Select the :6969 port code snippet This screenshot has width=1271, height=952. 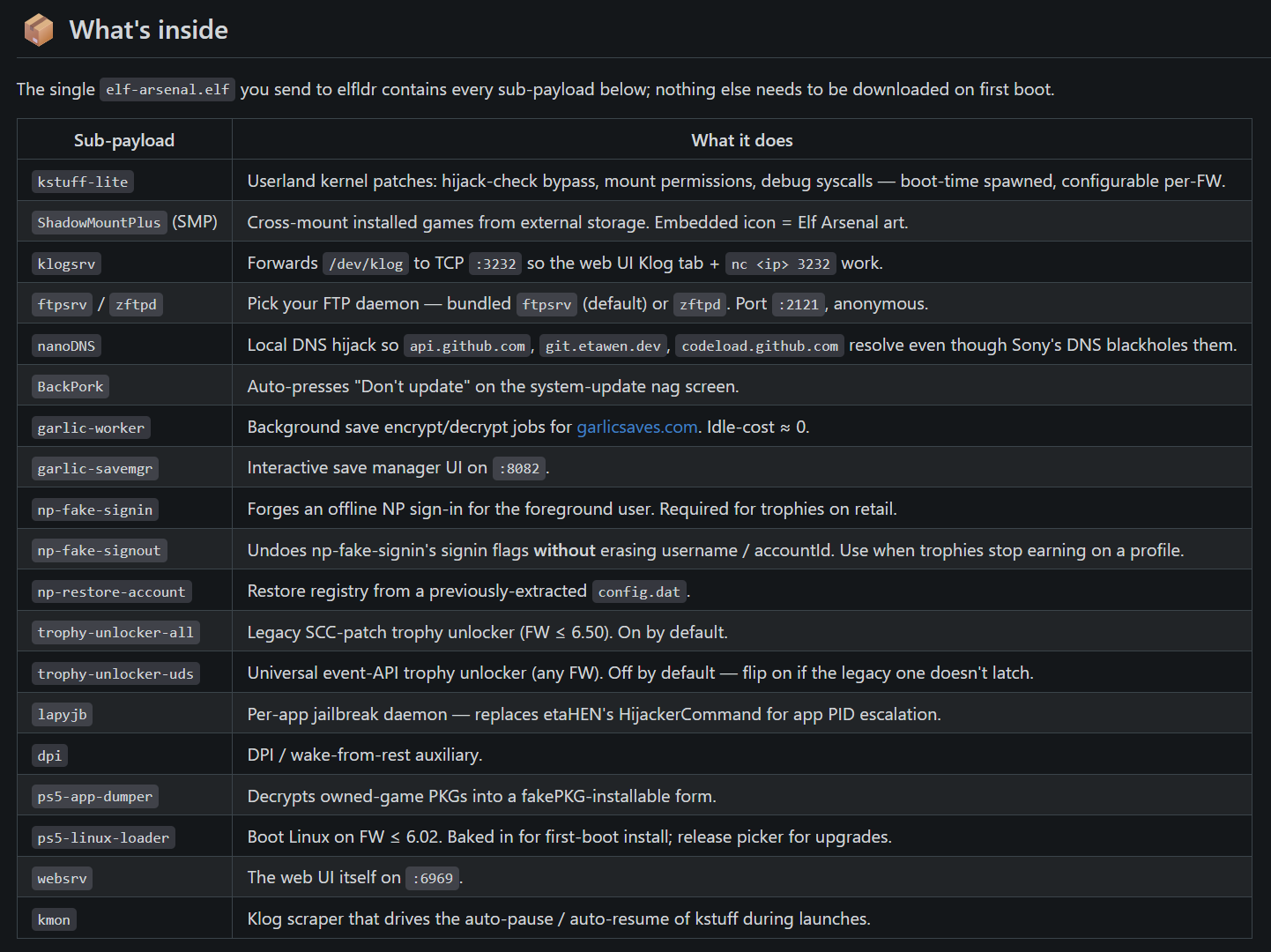(x=433, y=879)
